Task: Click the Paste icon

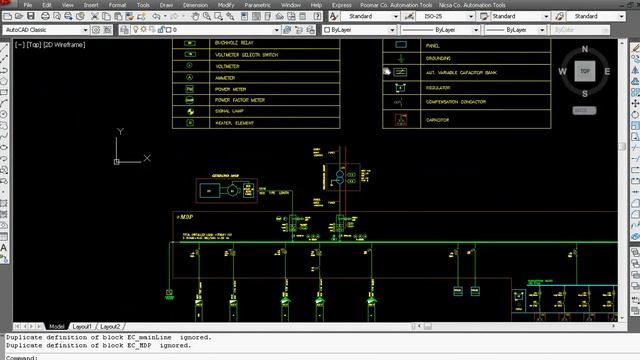Action: click(x=118, y=16)
